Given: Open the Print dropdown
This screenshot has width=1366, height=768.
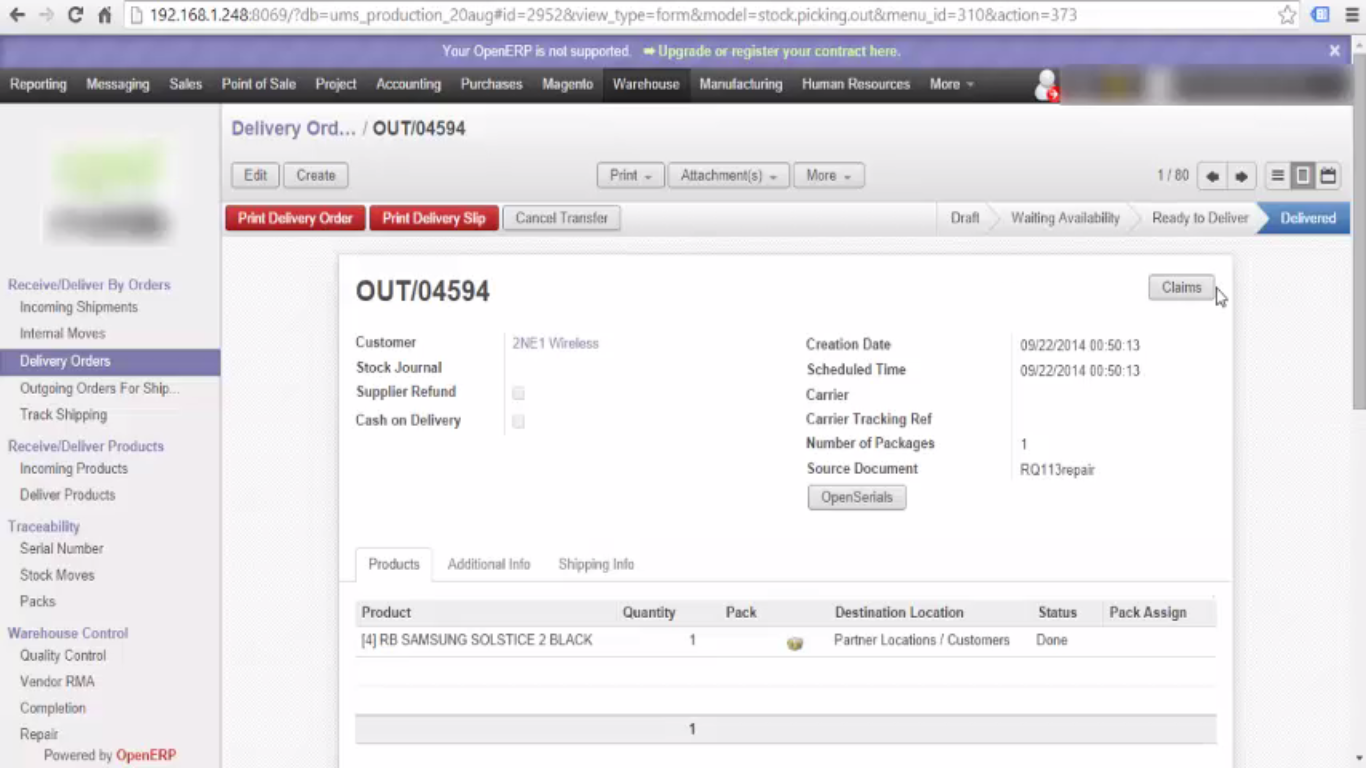Looking at the screenshot, I should [630, 175].
